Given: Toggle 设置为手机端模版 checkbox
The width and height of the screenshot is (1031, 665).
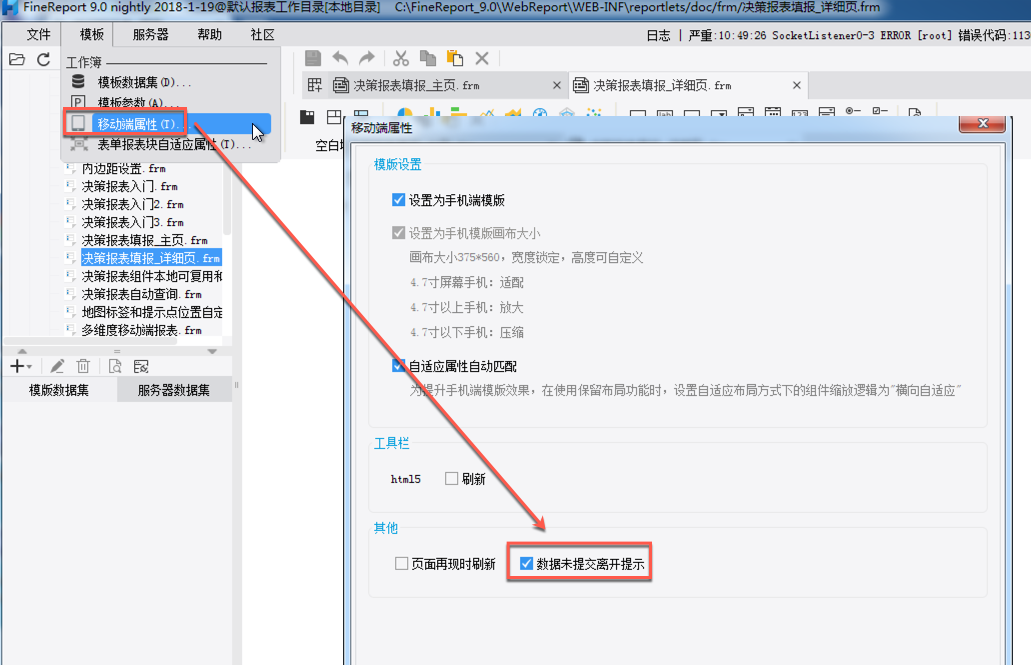Looking at the screenshot, I should [x=398, y=200].
